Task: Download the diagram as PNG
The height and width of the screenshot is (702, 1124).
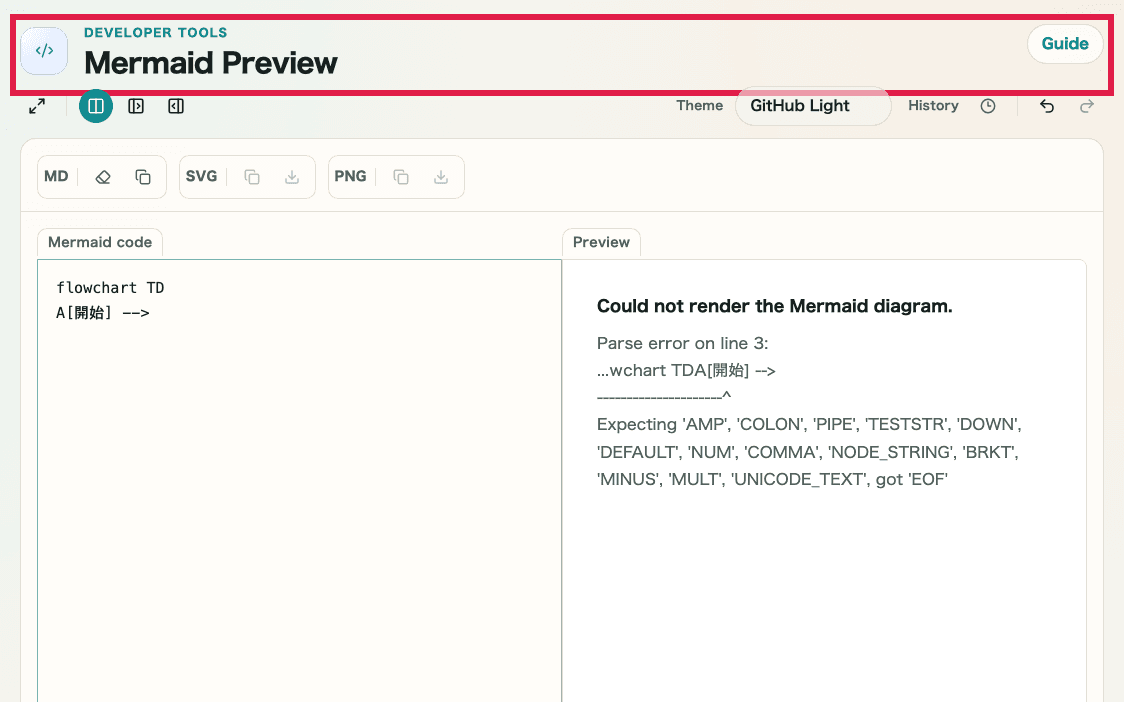Action: pyautogui.click(x=440, y=176)
